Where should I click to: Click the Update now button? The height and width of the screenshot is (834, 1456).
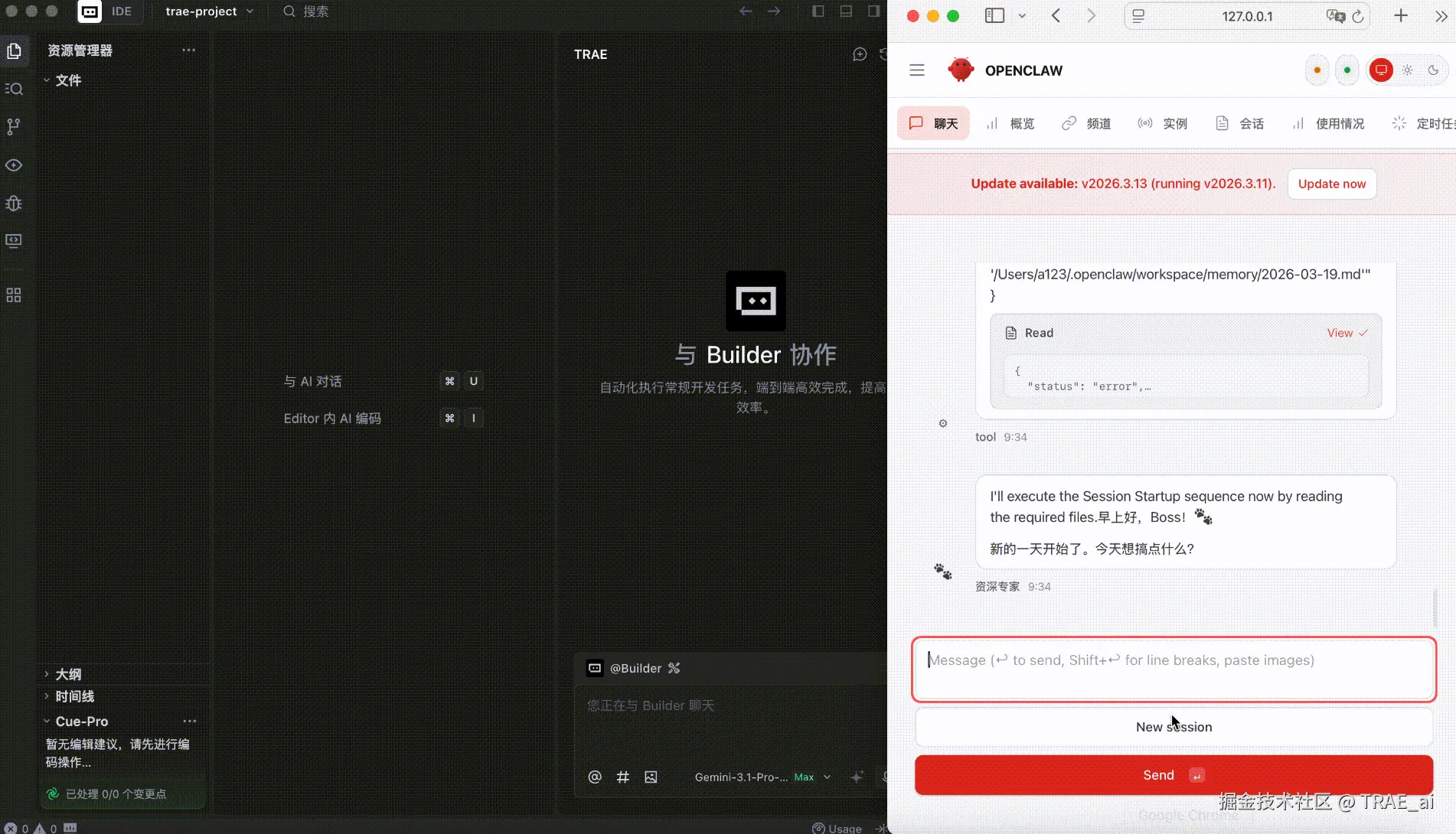coord(1332,184)
